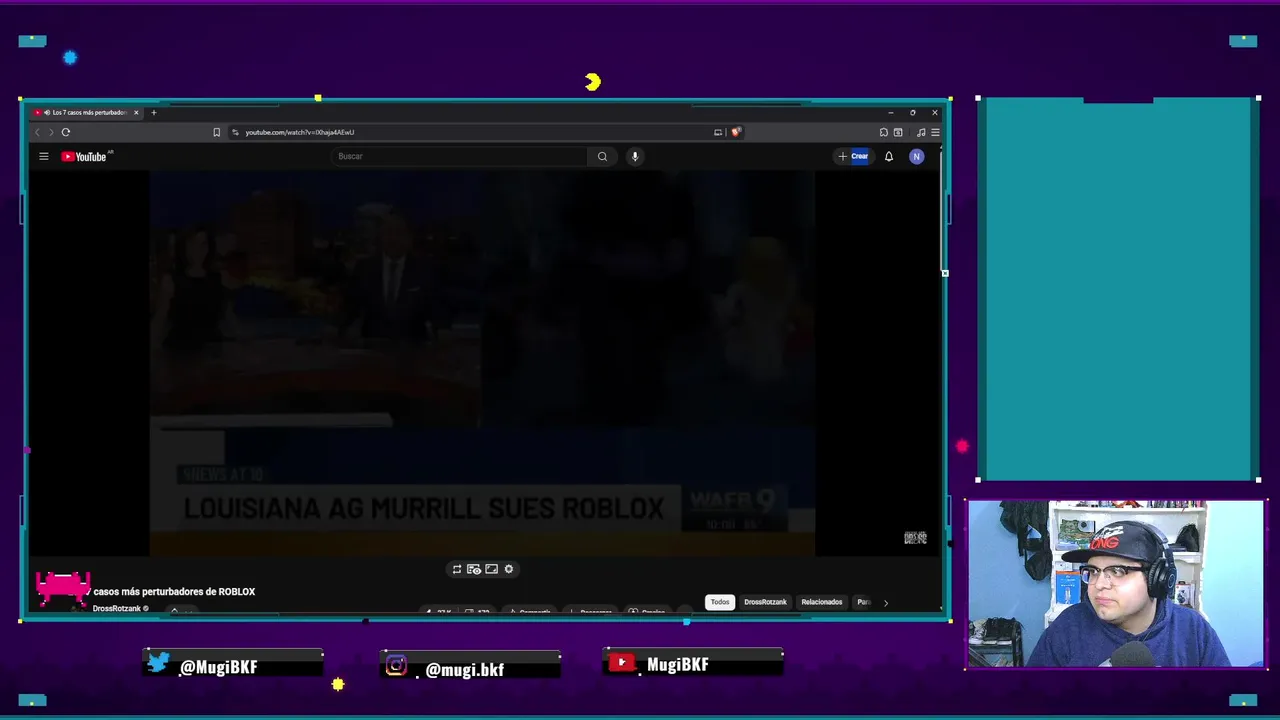Viewport: 1280px width, 720px height.
Task: Go back using the browser back arrow
Action: [x=38, y=132]
